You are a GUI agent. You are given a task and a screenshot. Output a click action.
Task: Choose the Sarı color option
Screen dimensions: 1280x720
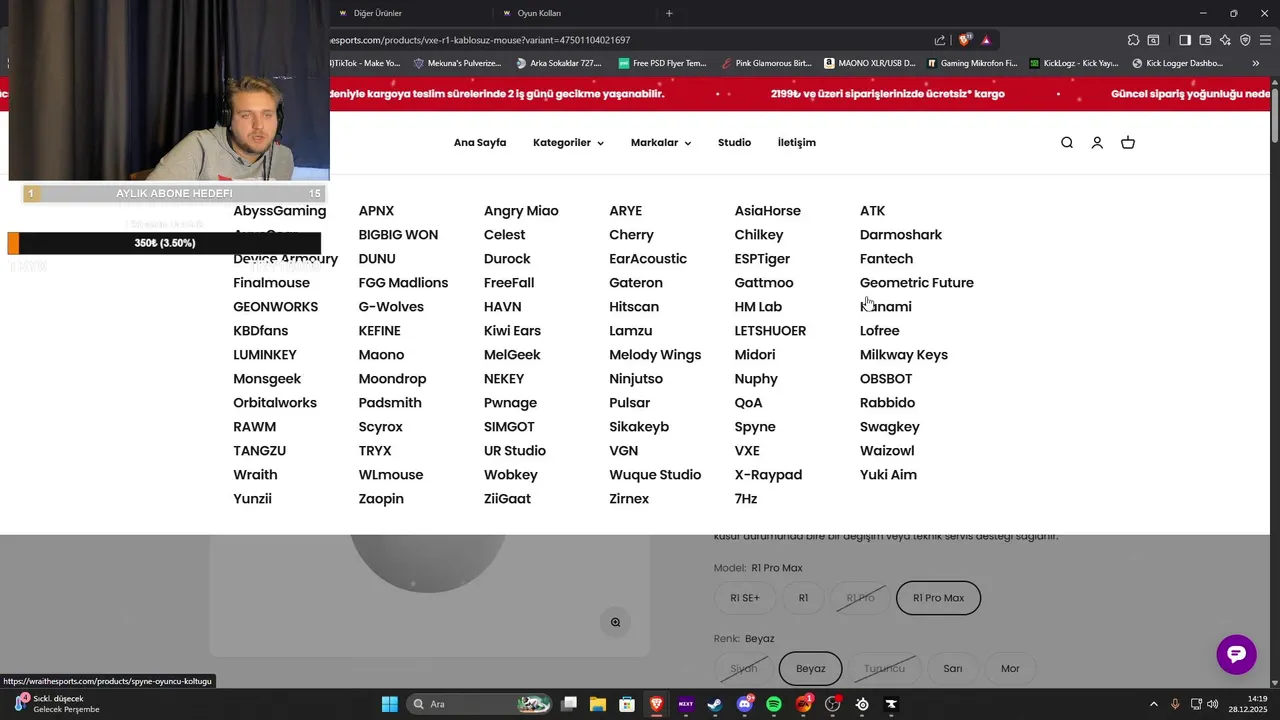click(x=953, y=668)
